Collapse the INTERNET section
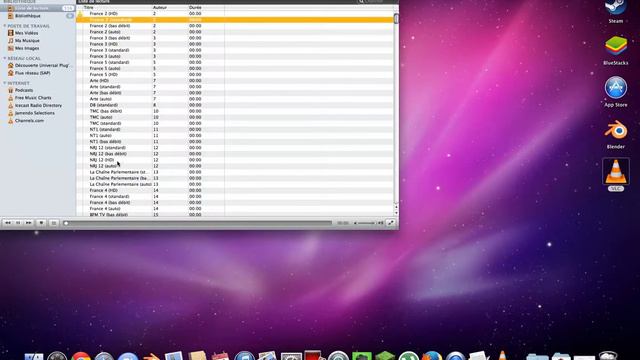Viewport: 640px width, 360px height. point(4,83)
